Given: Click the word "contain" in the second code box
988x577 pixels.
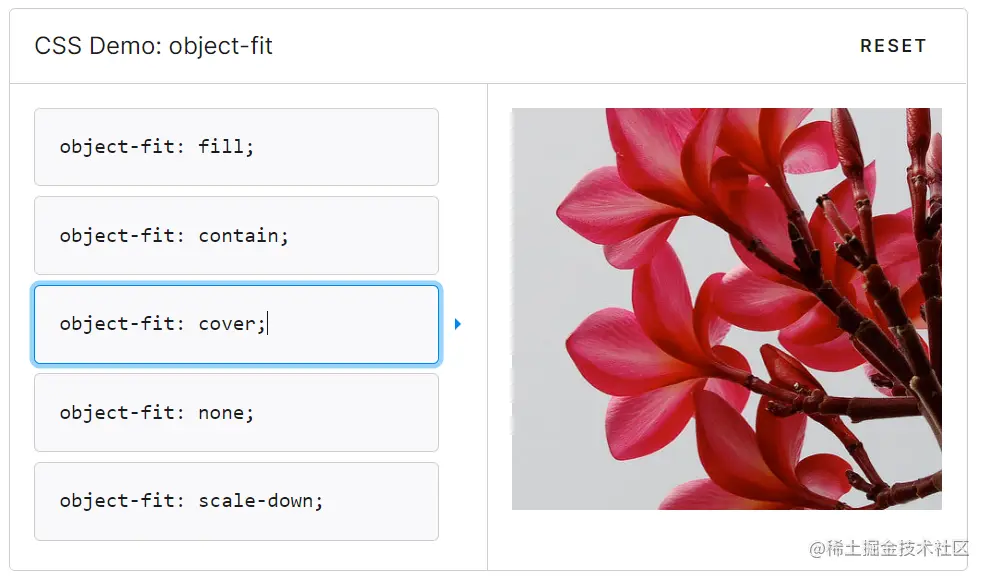Looking at the screenshot, I should pyautogui.click(x=238, y=236).
